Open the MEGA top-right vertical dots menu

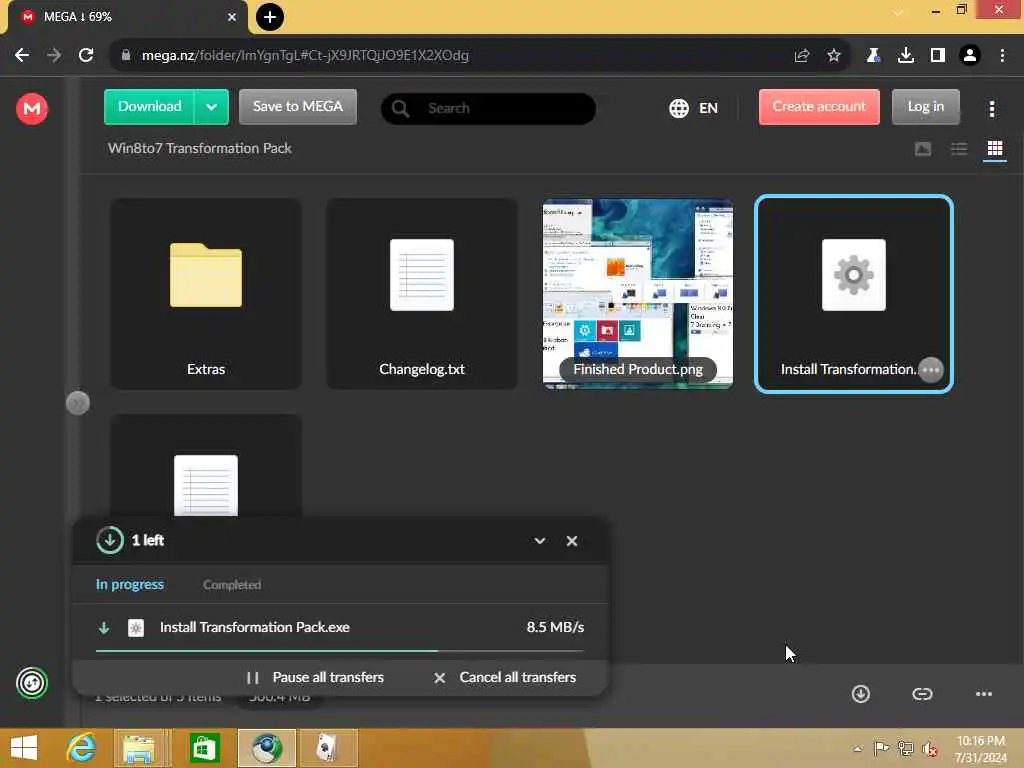pyautogui.click(x=991, y=109)
